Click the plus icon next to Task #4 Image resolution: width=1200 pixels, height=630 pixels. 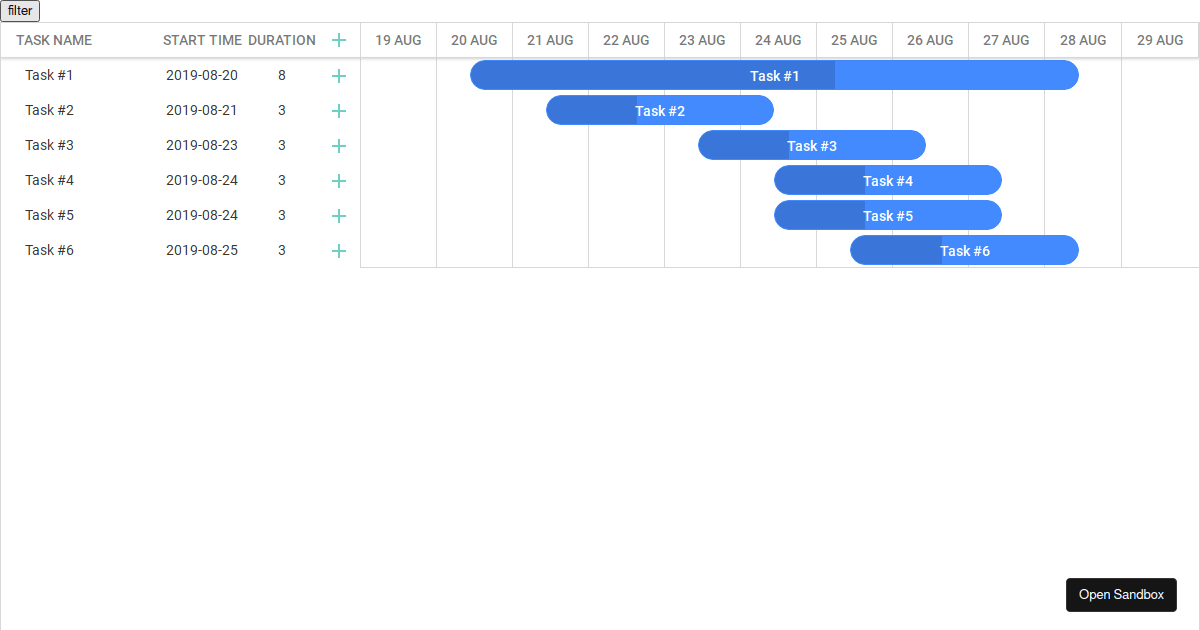pos(339,180)
